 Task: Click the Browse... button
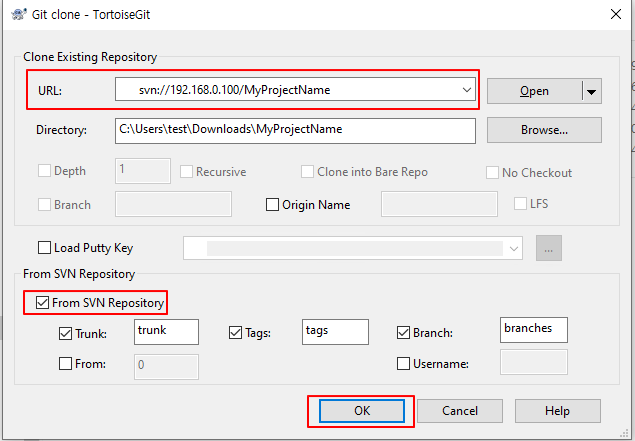click(x=544, y=130)
